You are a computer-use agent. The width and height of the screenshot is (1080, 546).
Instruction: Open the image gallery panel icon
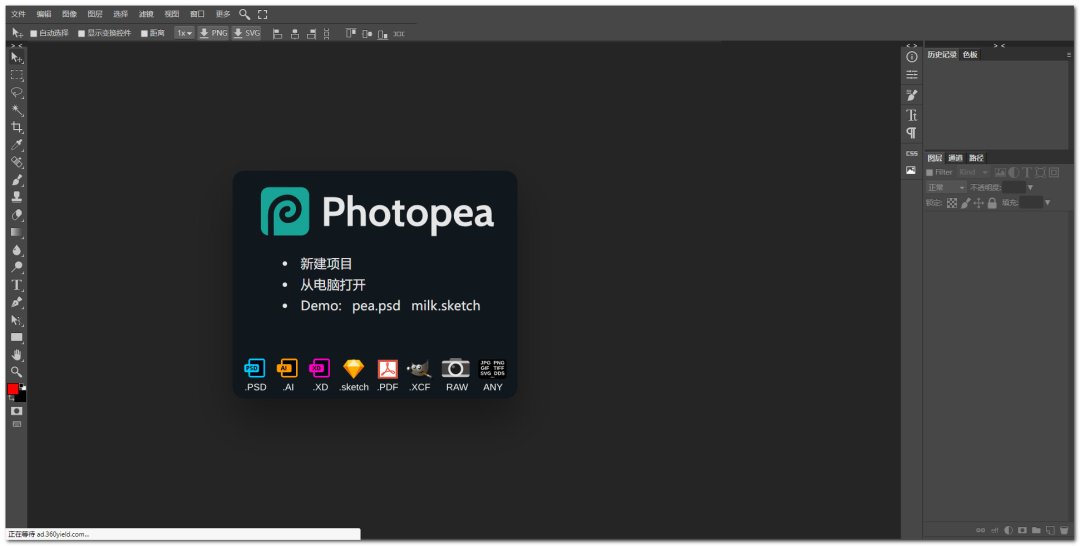(911, 170)
